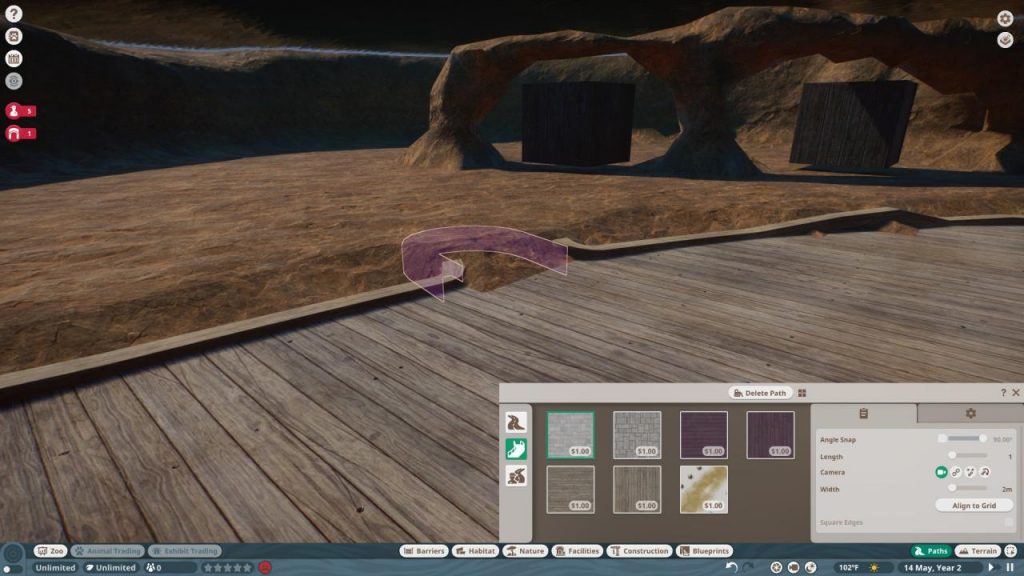The width and height of the screenshot is (1024, 576).
Task: Open the Construction menu
Action: pos(641,550)
